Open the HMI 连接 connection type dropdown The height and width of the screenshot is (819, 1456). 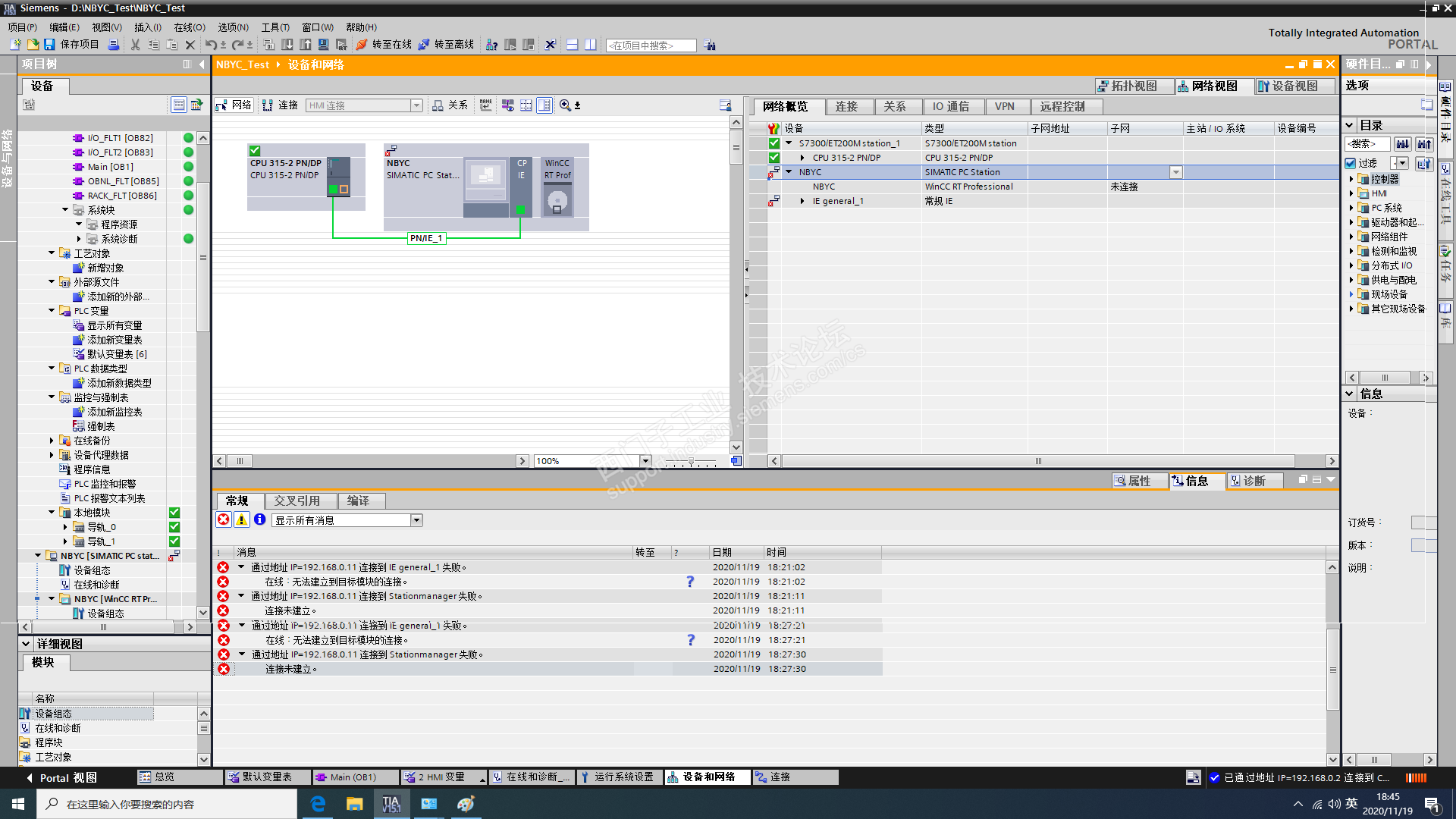[416, 105]
